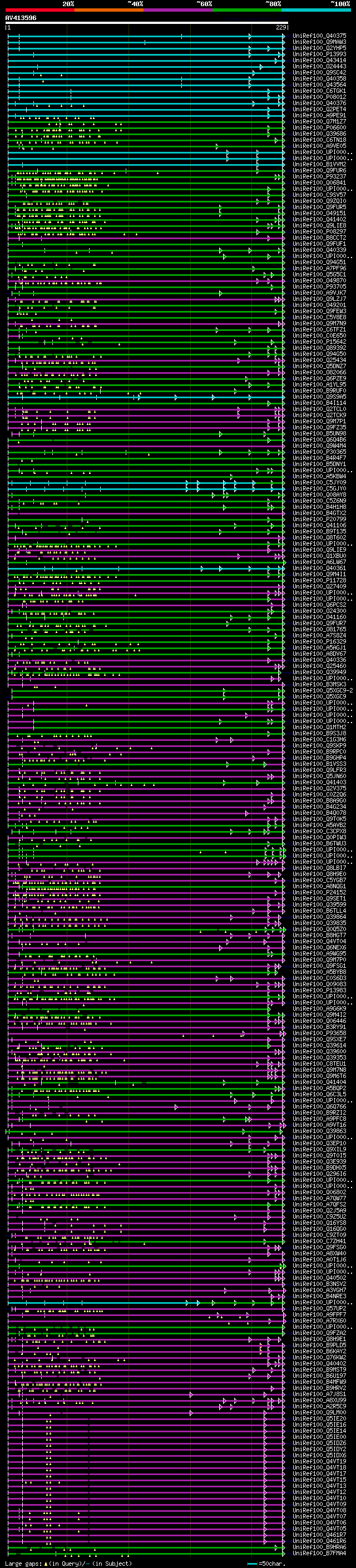Screen dimensions: 356x1568
Task: Click the UniRef100_Q4VT12 label
Action: coord(319,1492)
